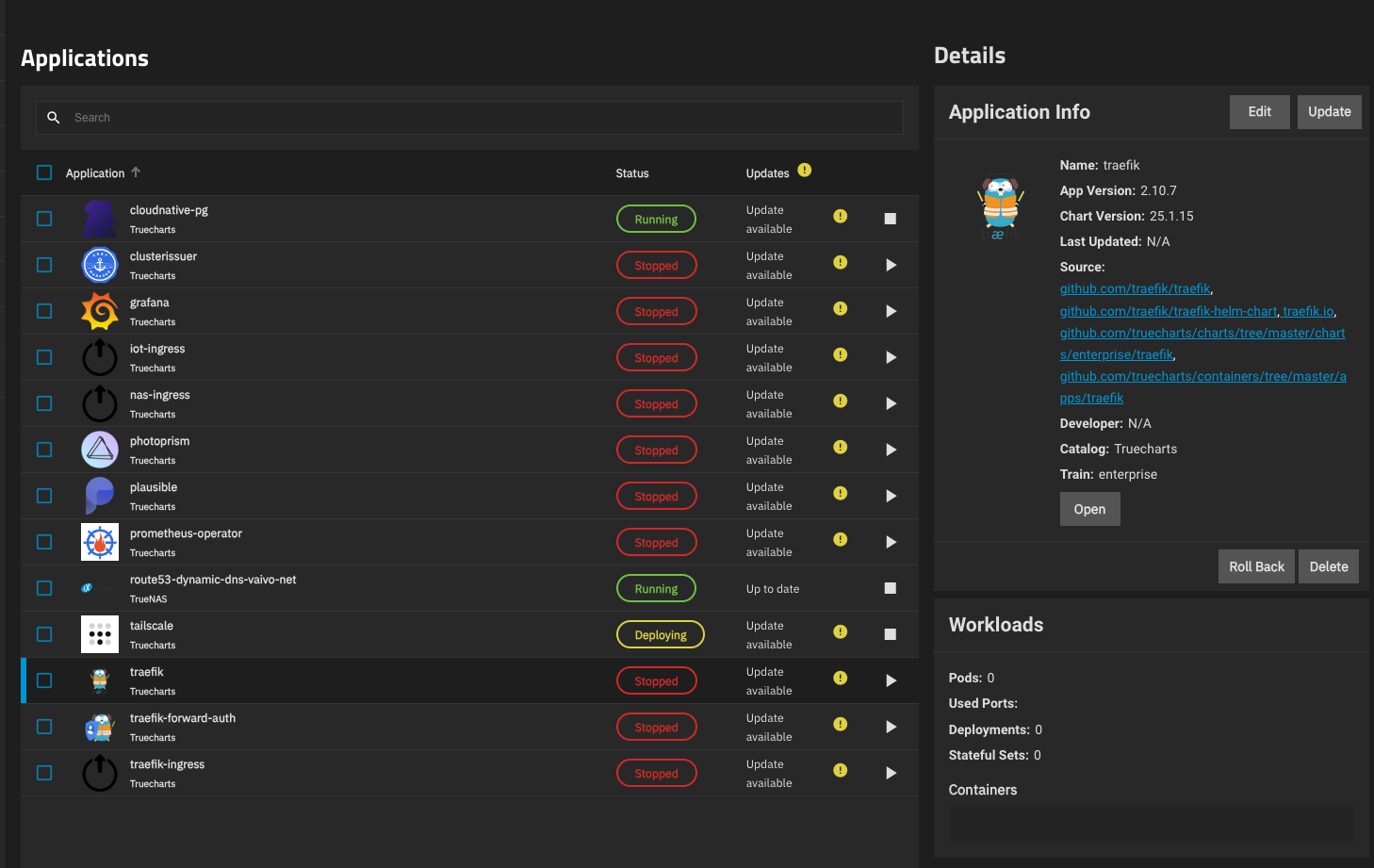Start the iot-ingress application
Image resolution: width=1374 pixels, height=868 pixels.
point(891,357)
